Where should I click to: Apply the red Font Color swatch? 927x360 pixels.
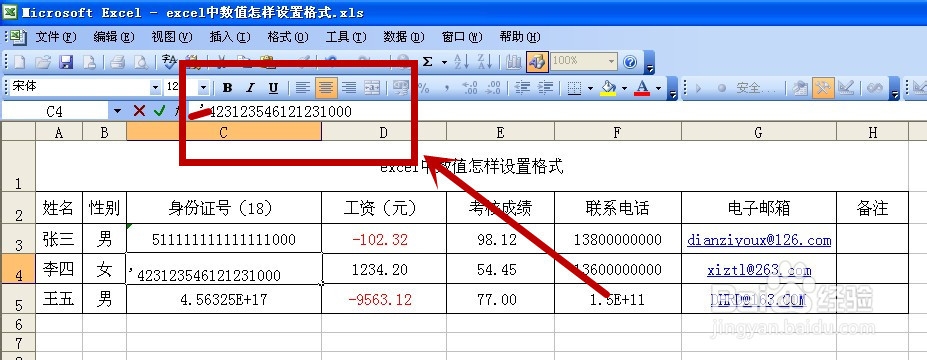642,88
